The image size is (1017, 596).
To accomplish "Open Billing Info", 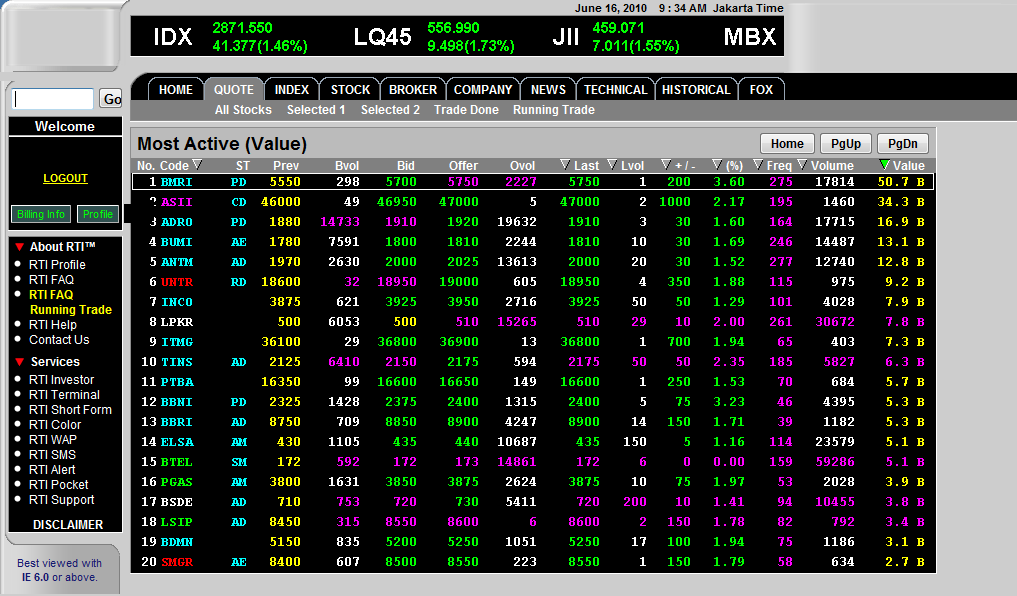I will [41, 214].
